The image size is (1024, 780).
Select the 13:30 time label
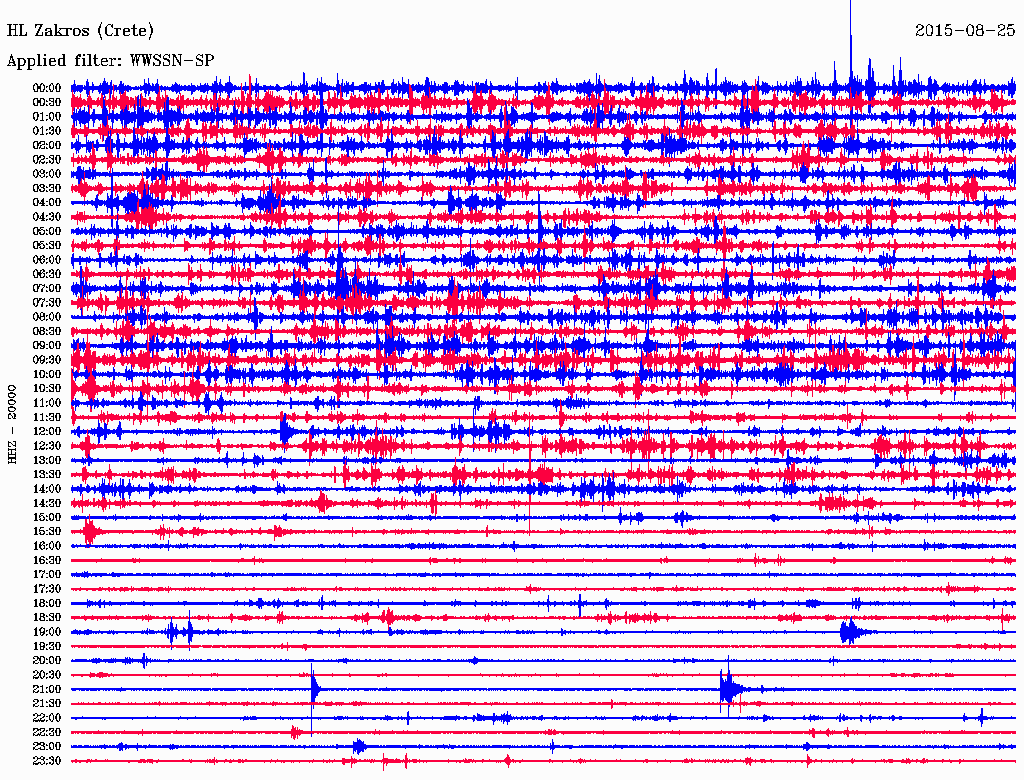coord(47,475)
